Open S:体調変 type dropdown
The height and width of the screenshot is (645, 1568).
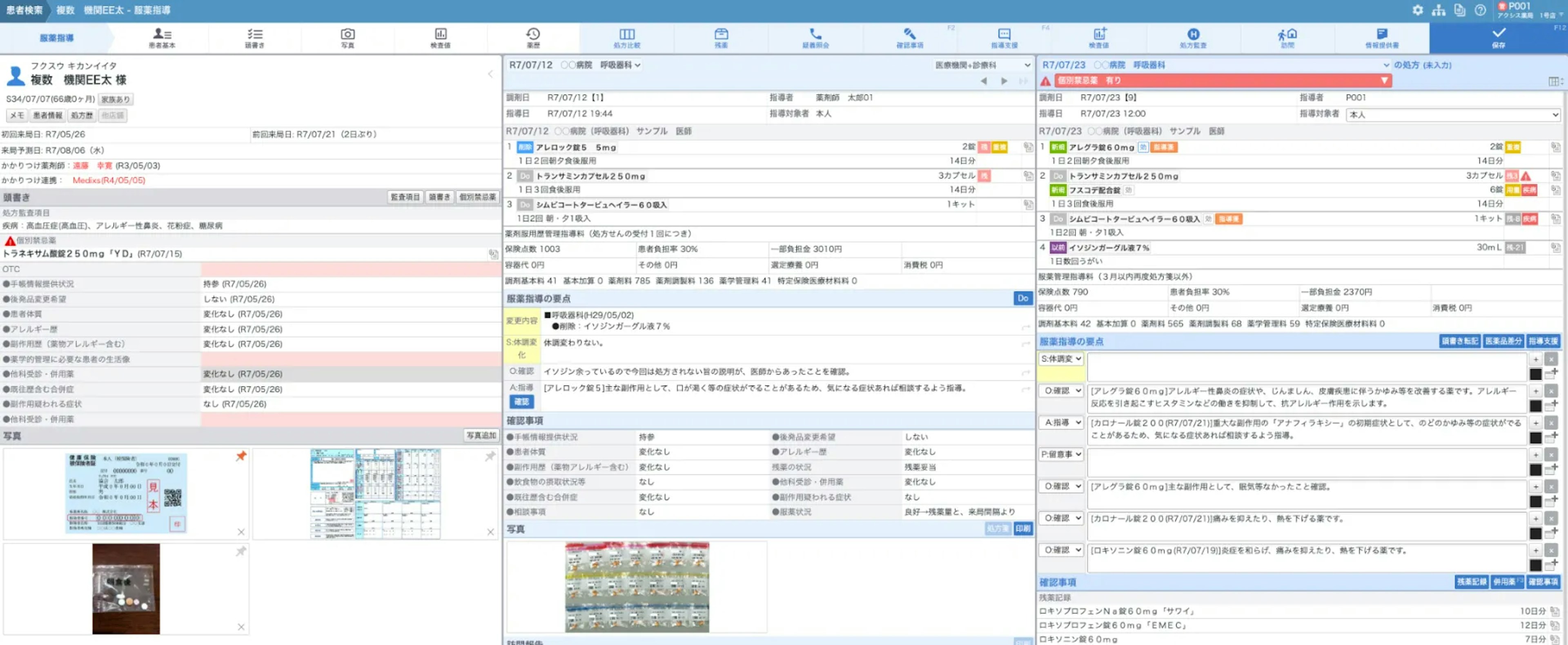pos(1060,359)
